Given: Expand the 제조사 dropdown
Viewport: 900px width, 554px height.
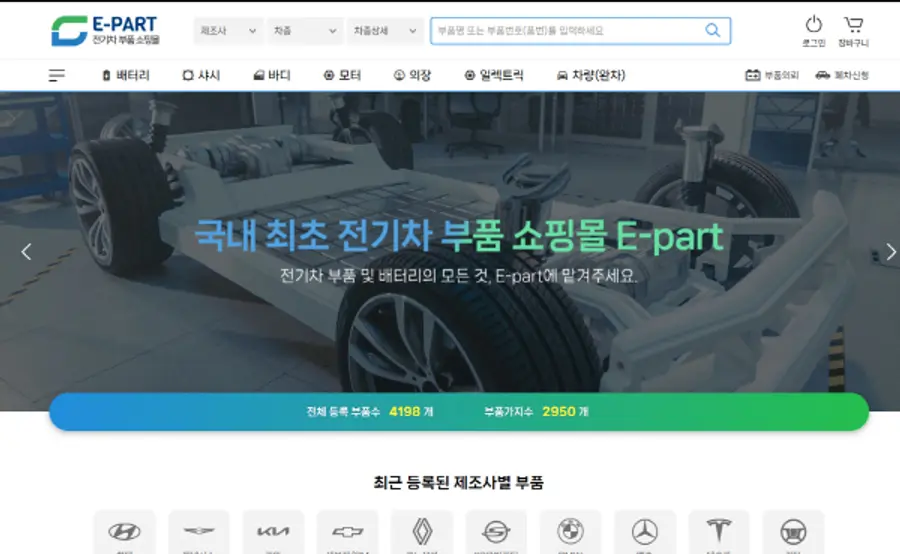Looking at the screenshot, I should coord(228,31).
